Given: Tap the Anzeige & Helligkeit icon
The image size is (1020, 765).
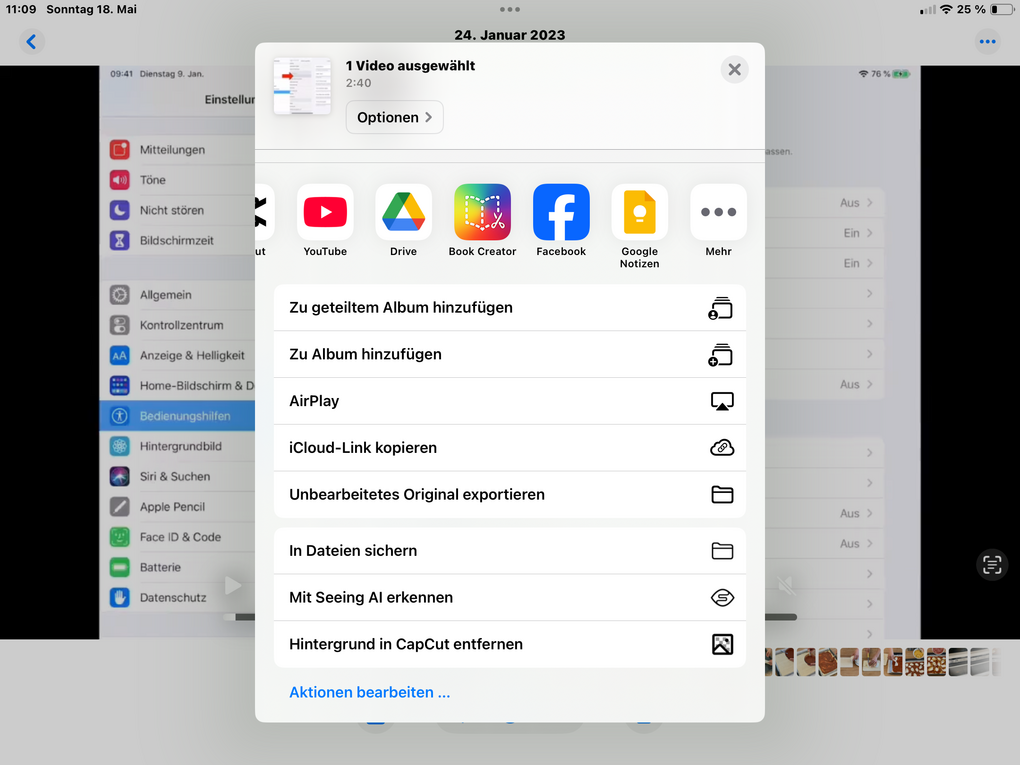Looking at the screenshot, I should coord(120,355).
